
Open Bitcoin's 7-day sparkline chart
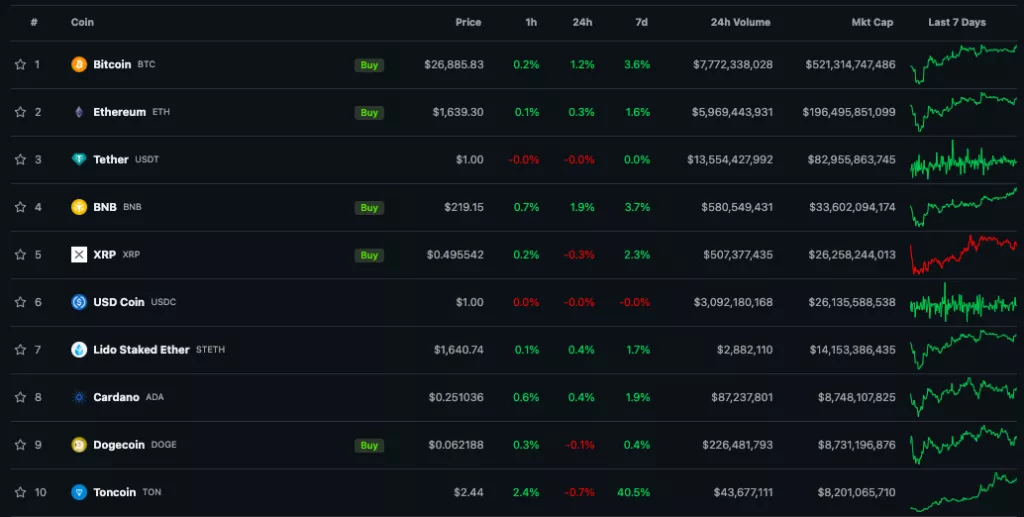point(963,64)
